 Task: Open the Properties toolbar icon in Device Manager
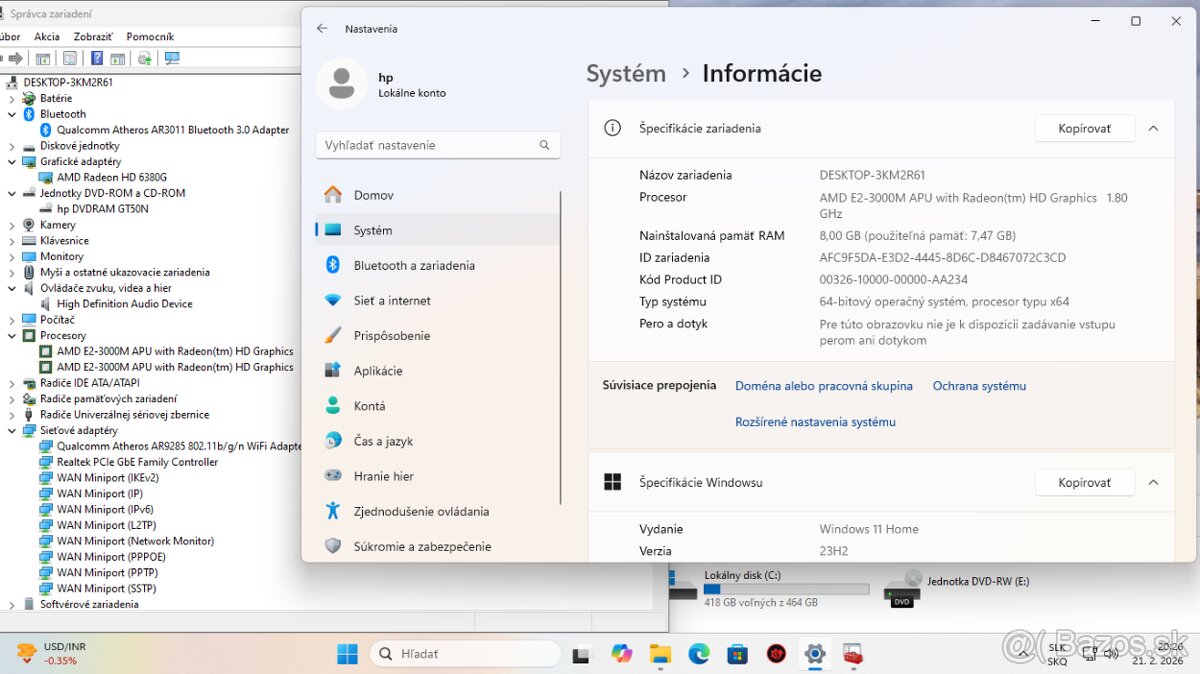pos(69,58)
